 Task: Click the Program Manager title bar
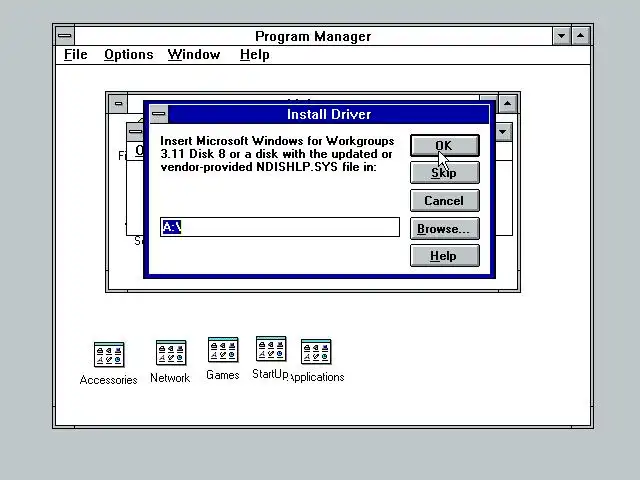pos(313,36)
